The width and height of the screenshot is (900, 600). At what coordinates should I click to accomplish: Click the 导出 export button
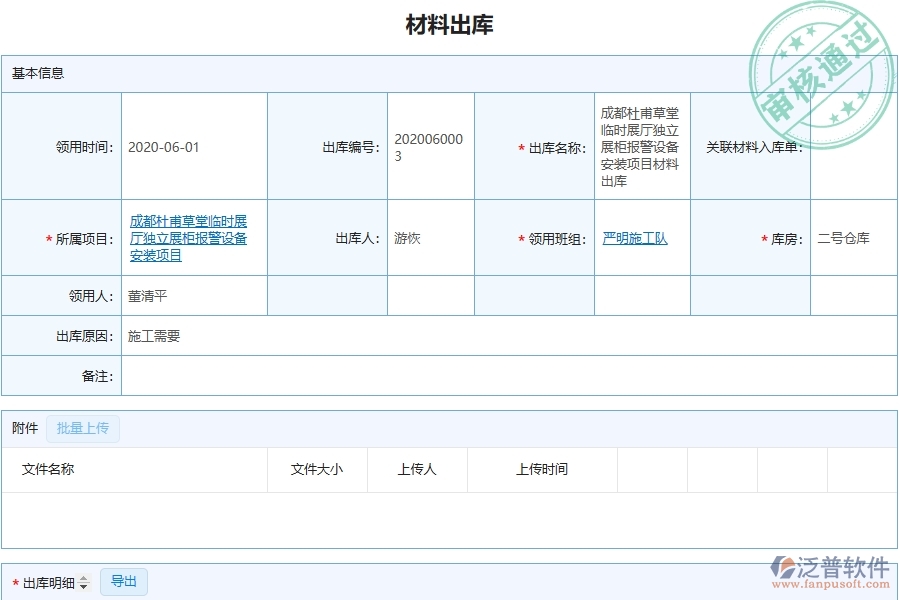(124, 581)
